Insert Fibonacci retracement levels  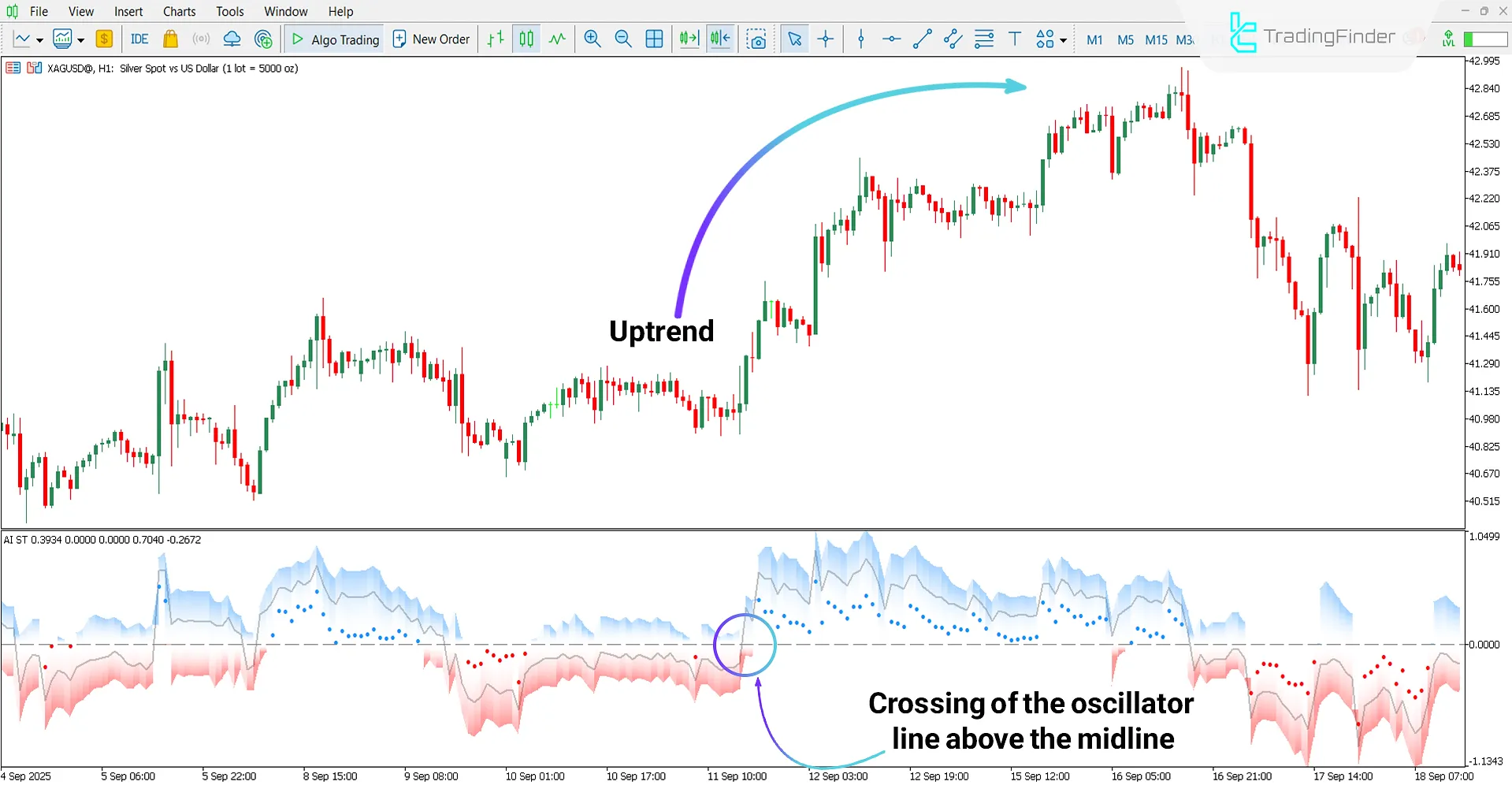click(983, 39)
